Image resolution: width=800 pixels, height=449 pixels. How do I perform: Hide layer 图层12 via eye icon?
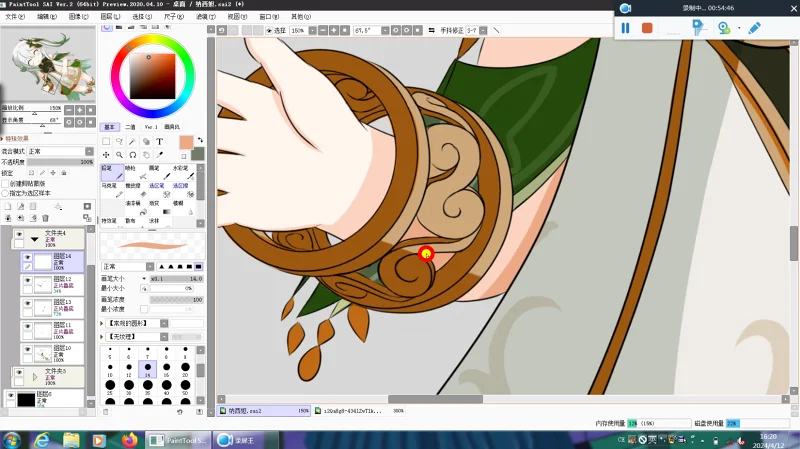(28, 280)
